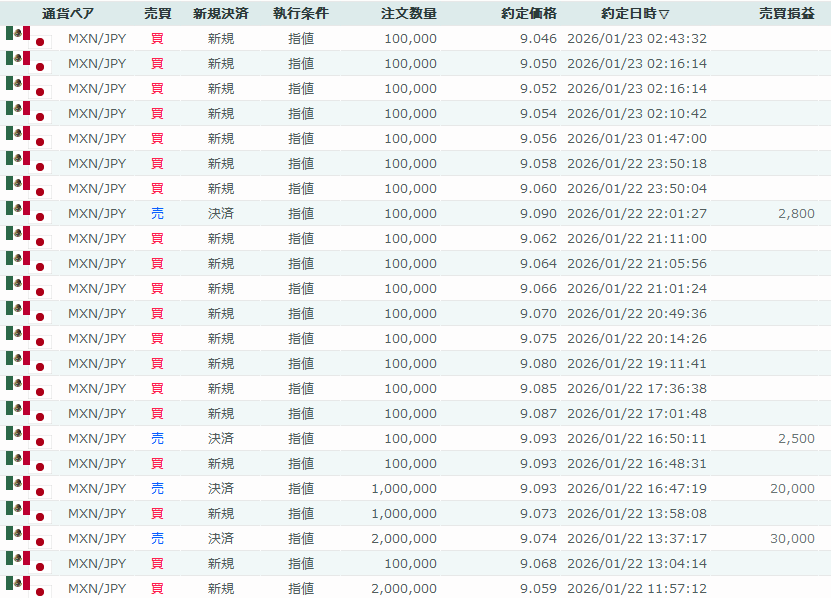The image size is (831, 598).
Task: Click the currency flag icon on the 9.059 row
Action: [x=27, y=589]
